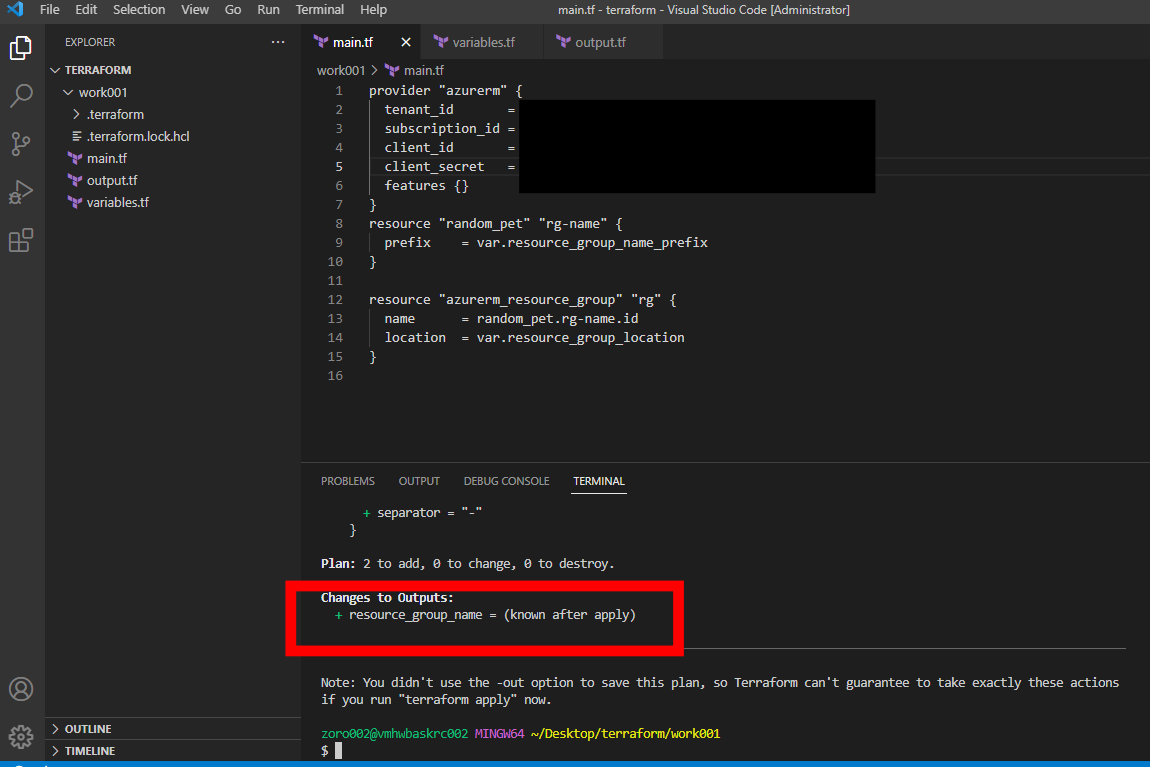Click the 'provider "azurerm"' code line
Viewport: 1150px width, 767px height.
click(445, 91)
